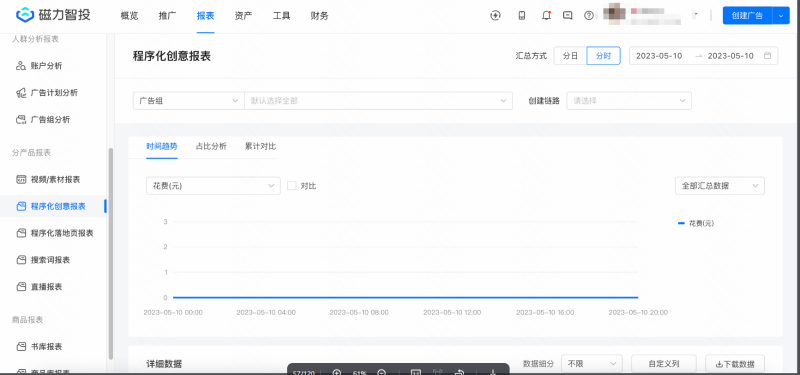Click the viewer fit-to-screen icon

click(x=437, y=371)
